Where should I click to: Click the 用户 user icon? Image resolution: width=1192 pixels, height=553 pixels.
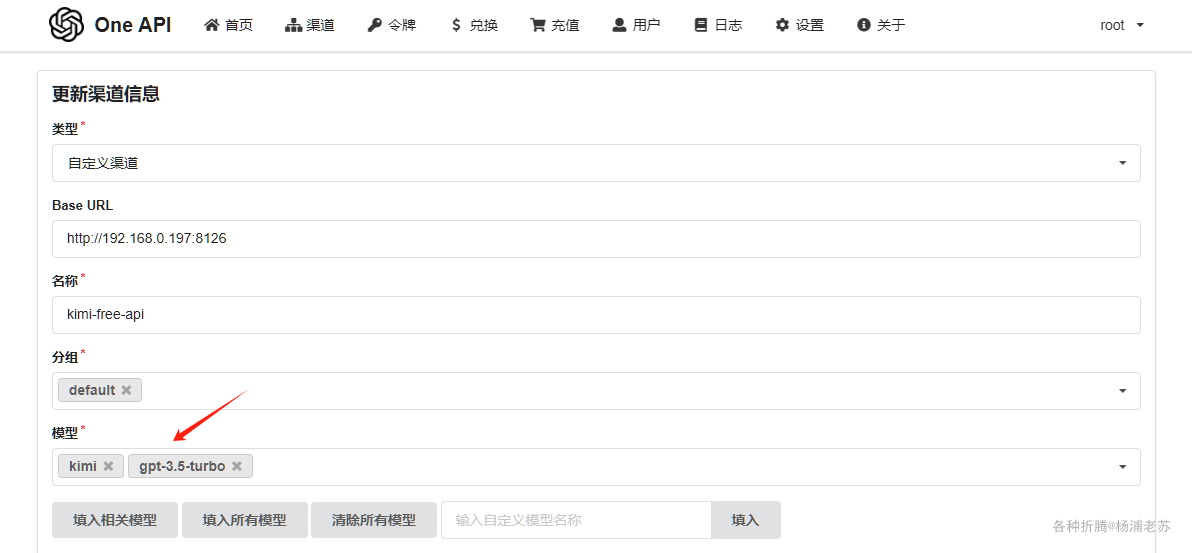tap(620, 25)
